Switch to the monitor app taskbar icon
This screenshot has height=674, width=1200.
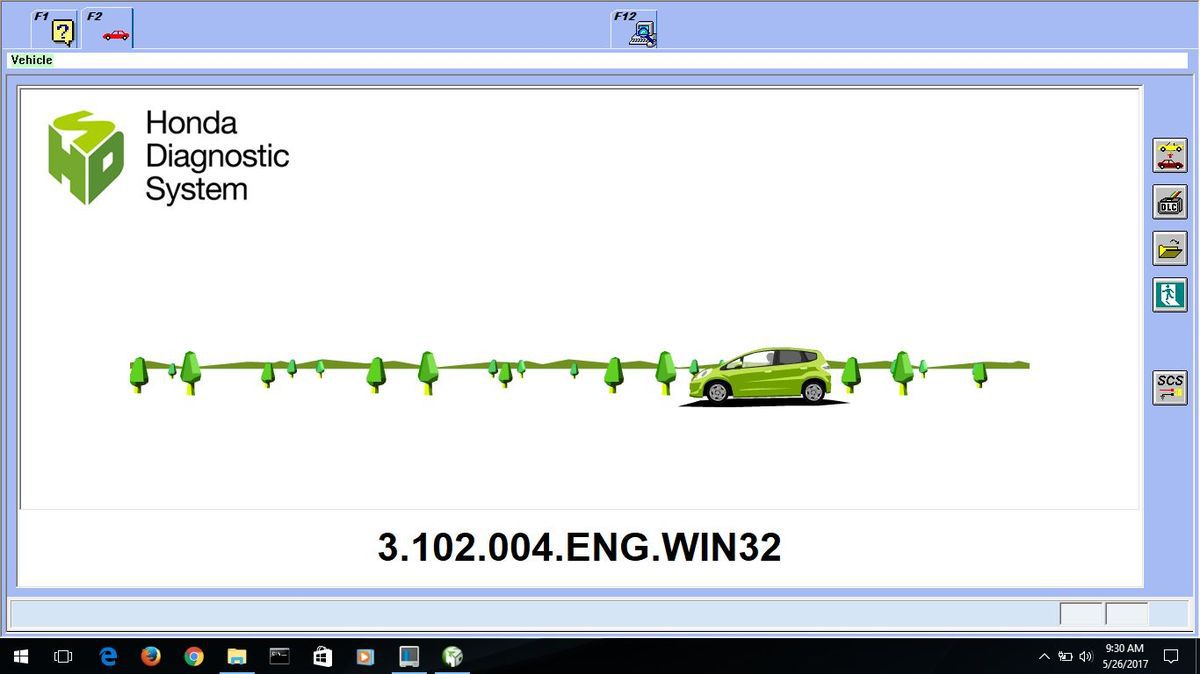[x=409, y=656]
